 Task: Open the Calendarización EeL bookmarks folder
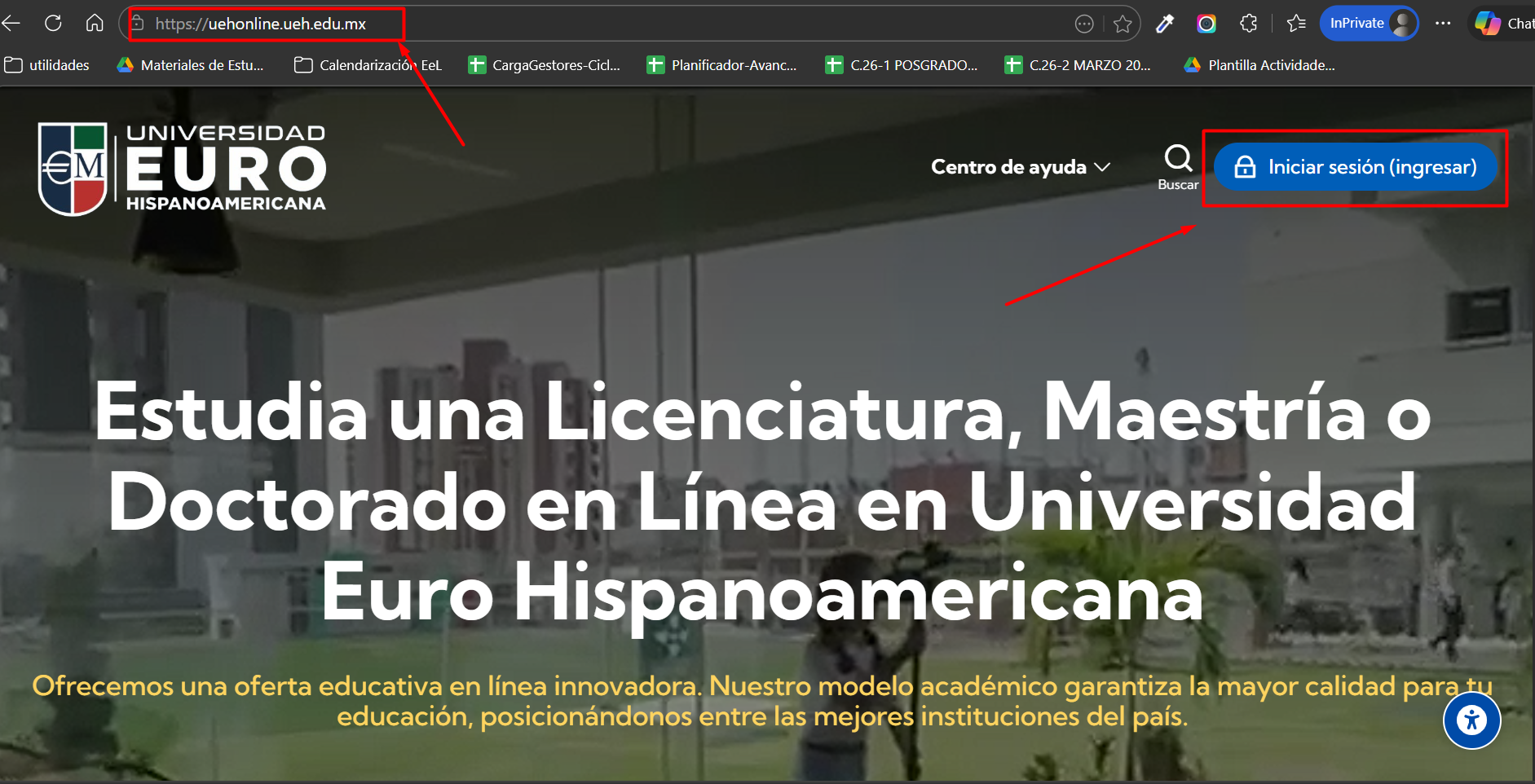click(x=368, y=65)
